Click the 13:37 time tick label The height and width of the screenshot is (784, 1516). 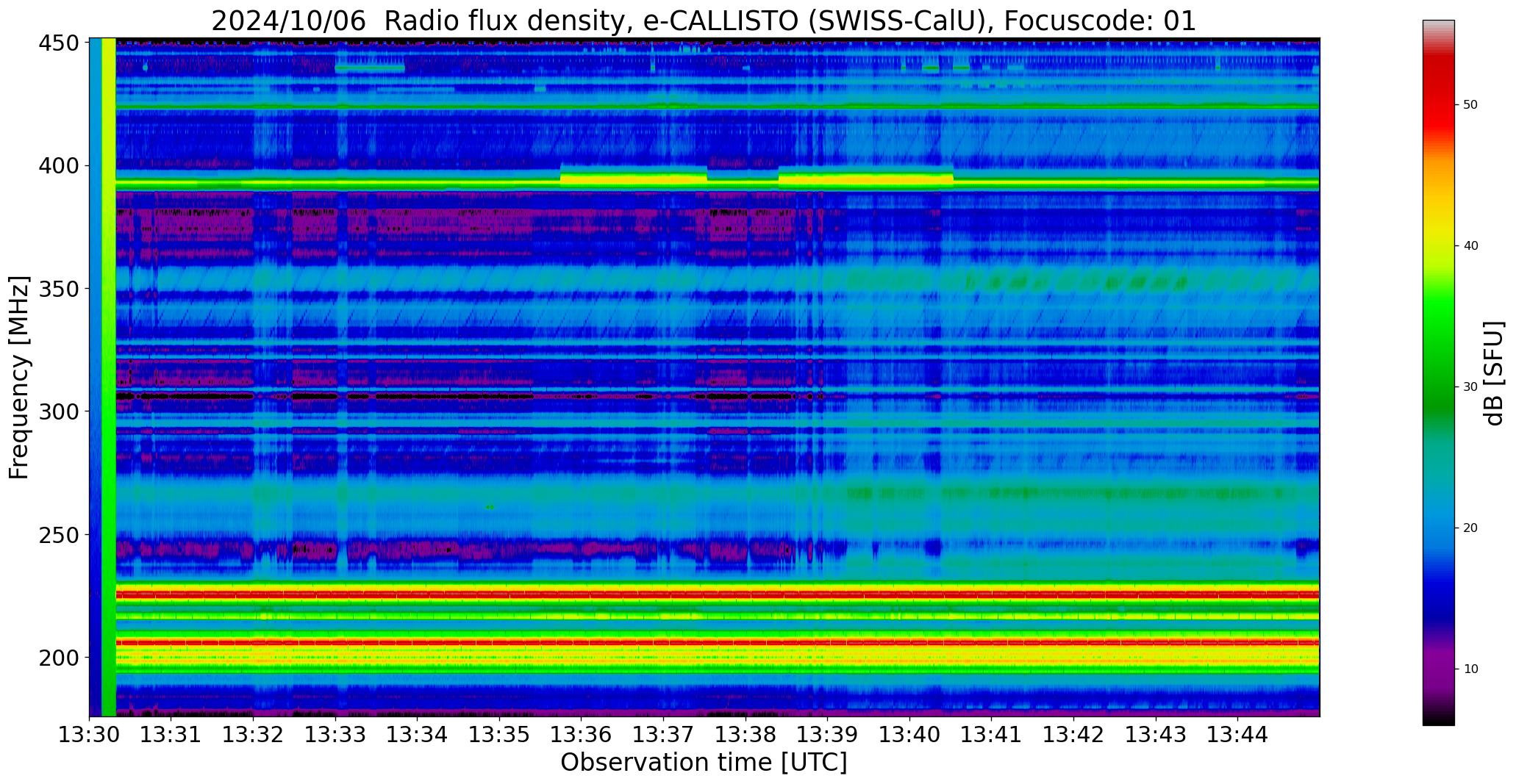(663, 734)
